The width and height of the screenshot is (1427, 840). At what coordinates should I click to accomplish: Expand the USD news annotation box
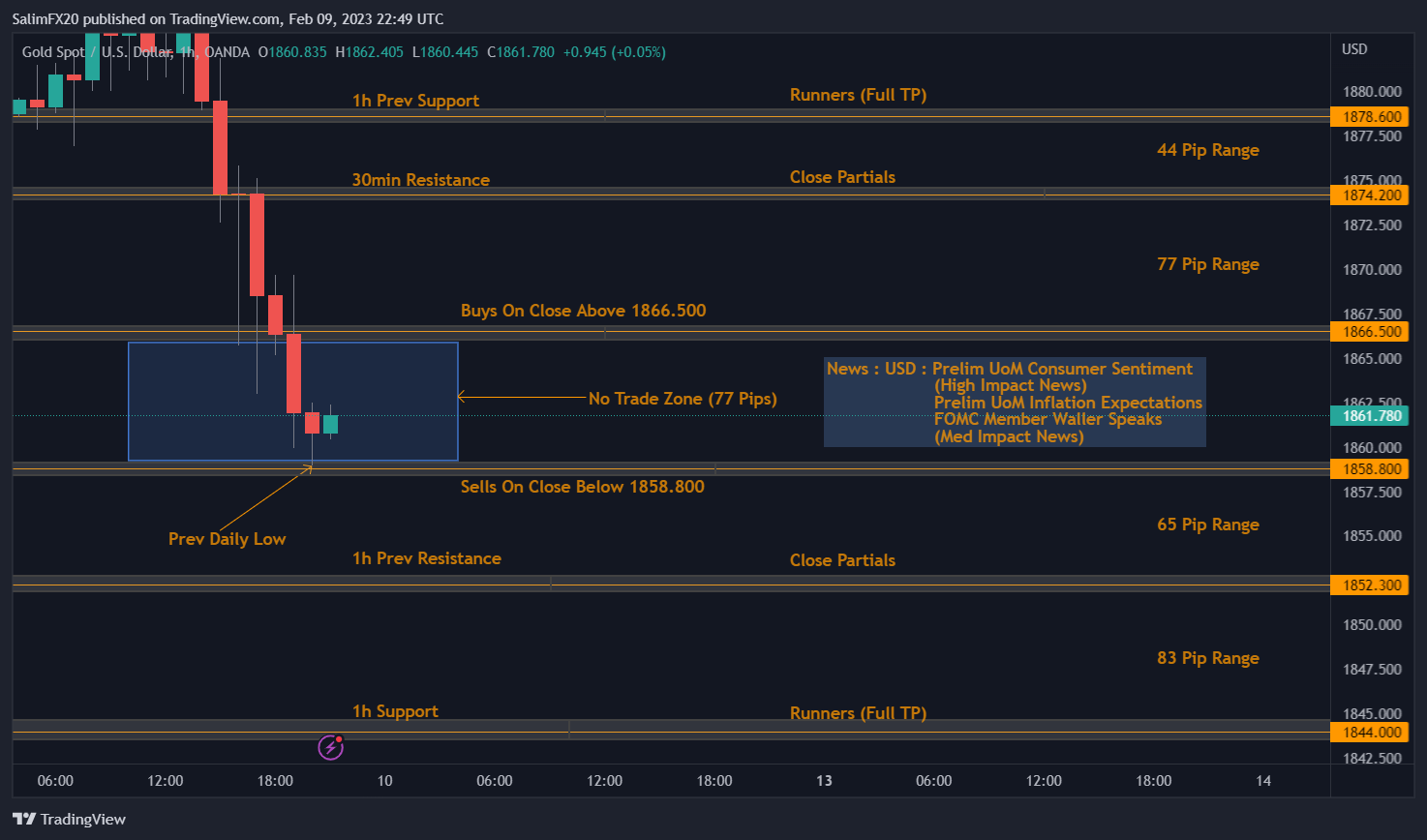click(1014, 402)
